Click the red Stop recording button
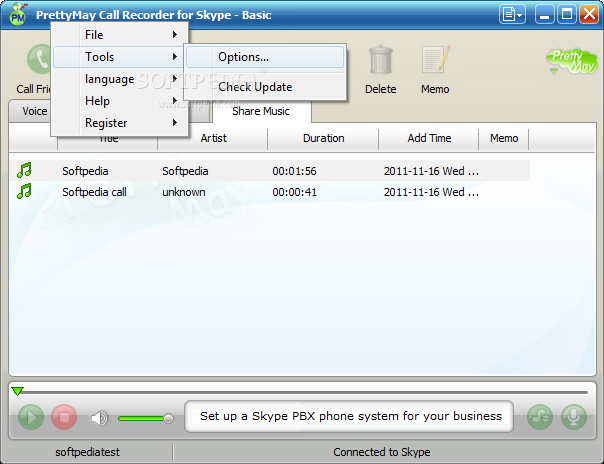 click(64, 417)
